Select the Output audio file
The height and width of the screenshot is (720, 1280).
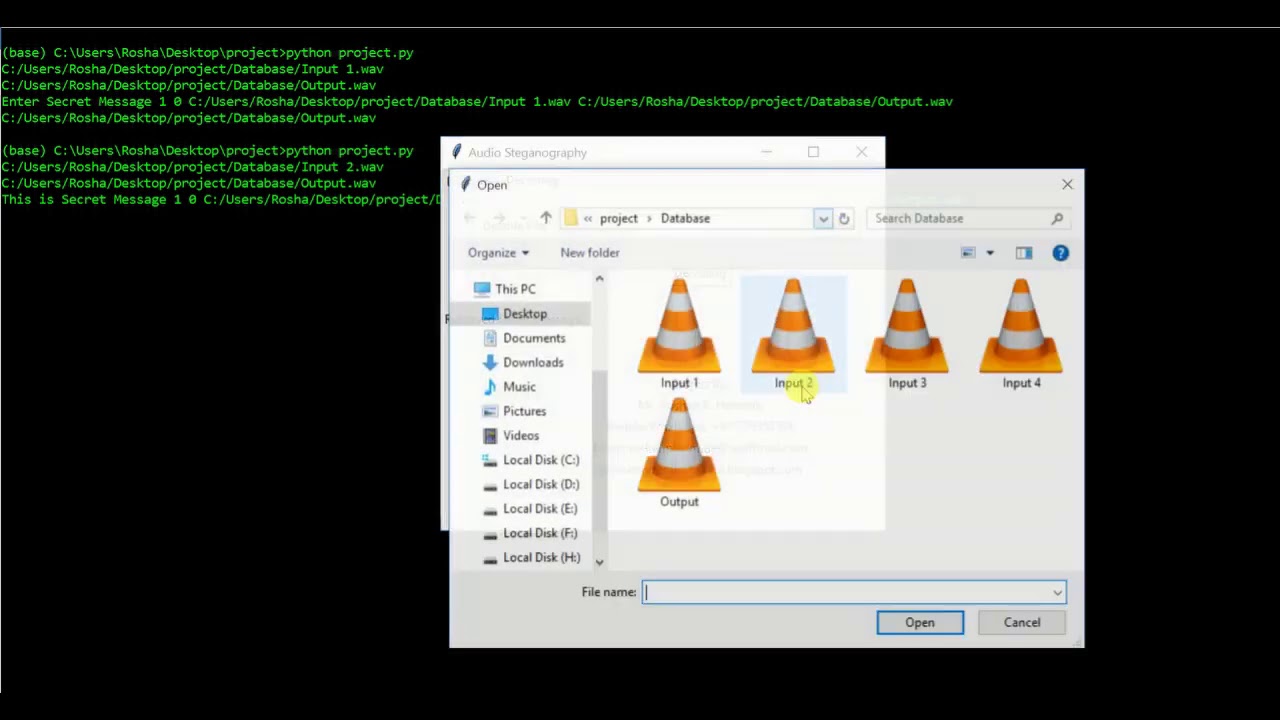(x=679, y=454)
